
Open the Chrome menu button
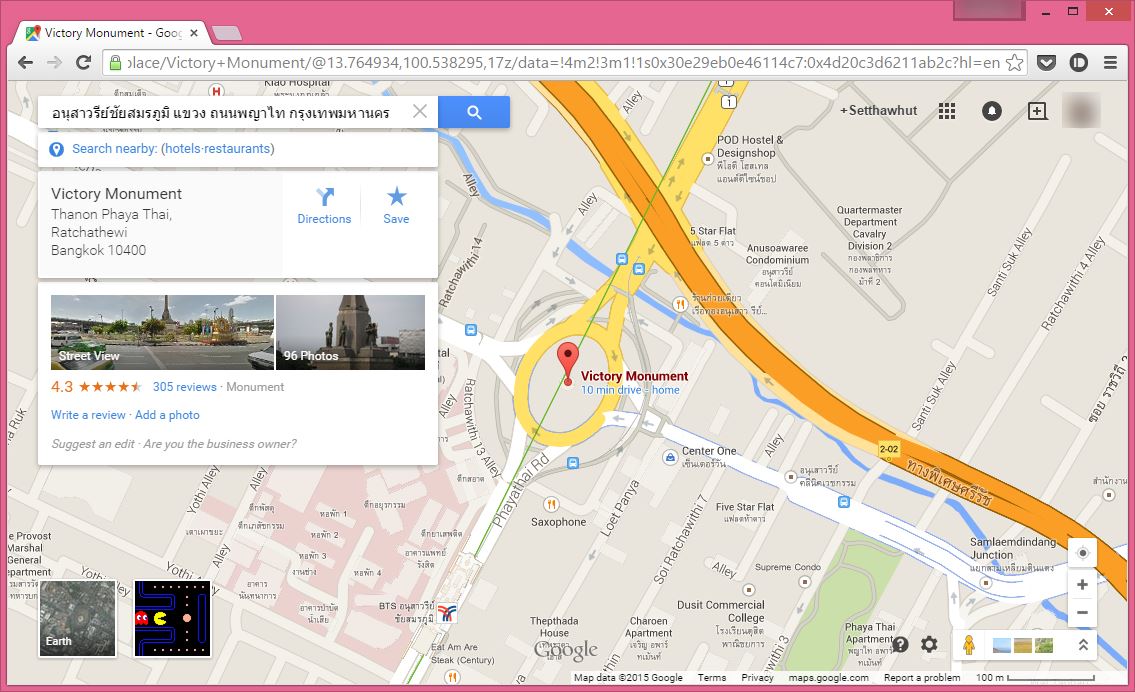pos(1110,62)
